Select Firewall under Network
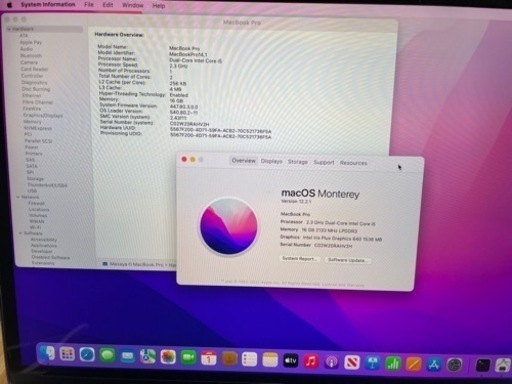512x384 pixels. pyautogui.click(x=37, y=203)
